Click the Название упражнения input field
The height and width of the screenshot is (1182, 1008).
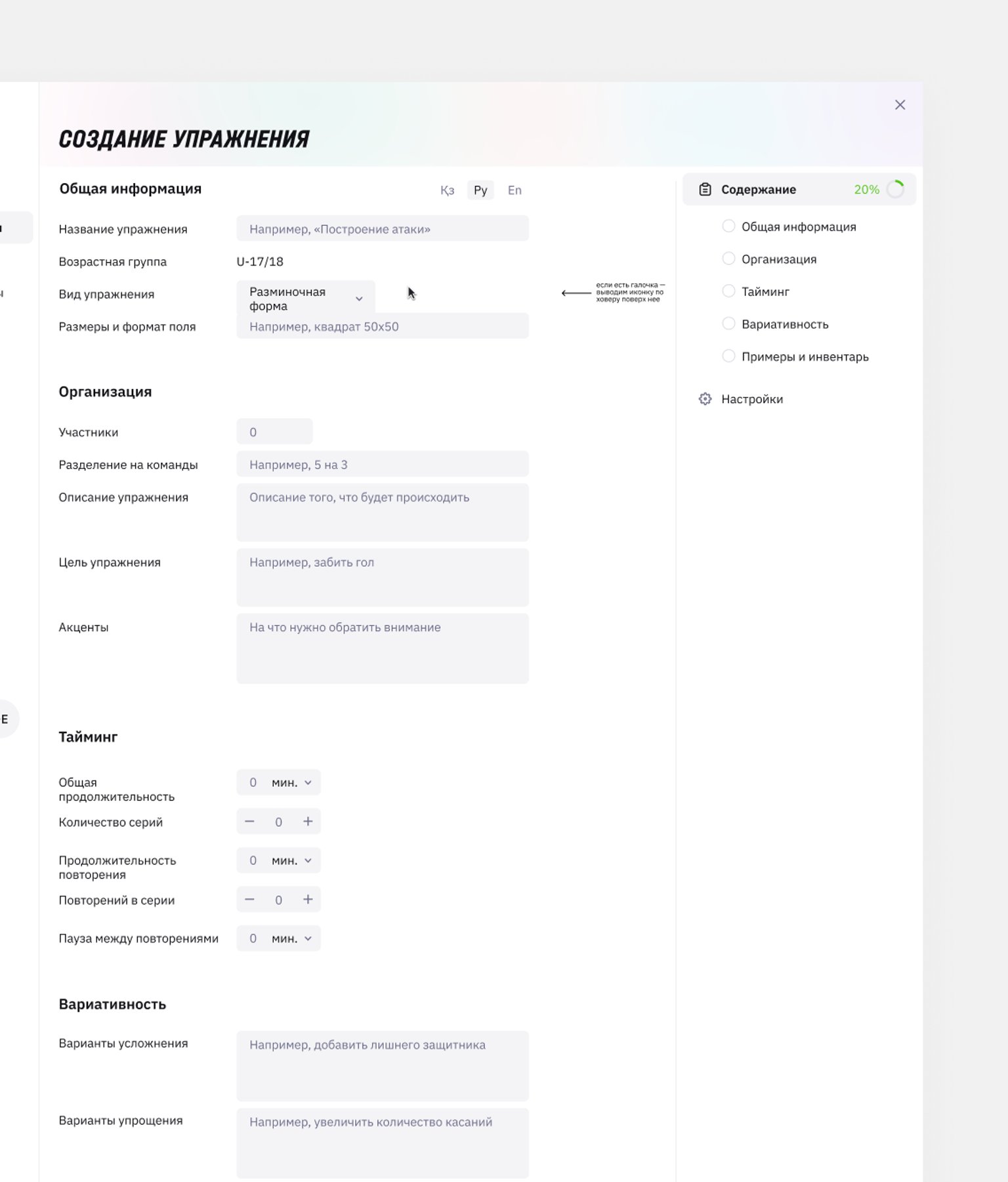(x=383, y=229)
